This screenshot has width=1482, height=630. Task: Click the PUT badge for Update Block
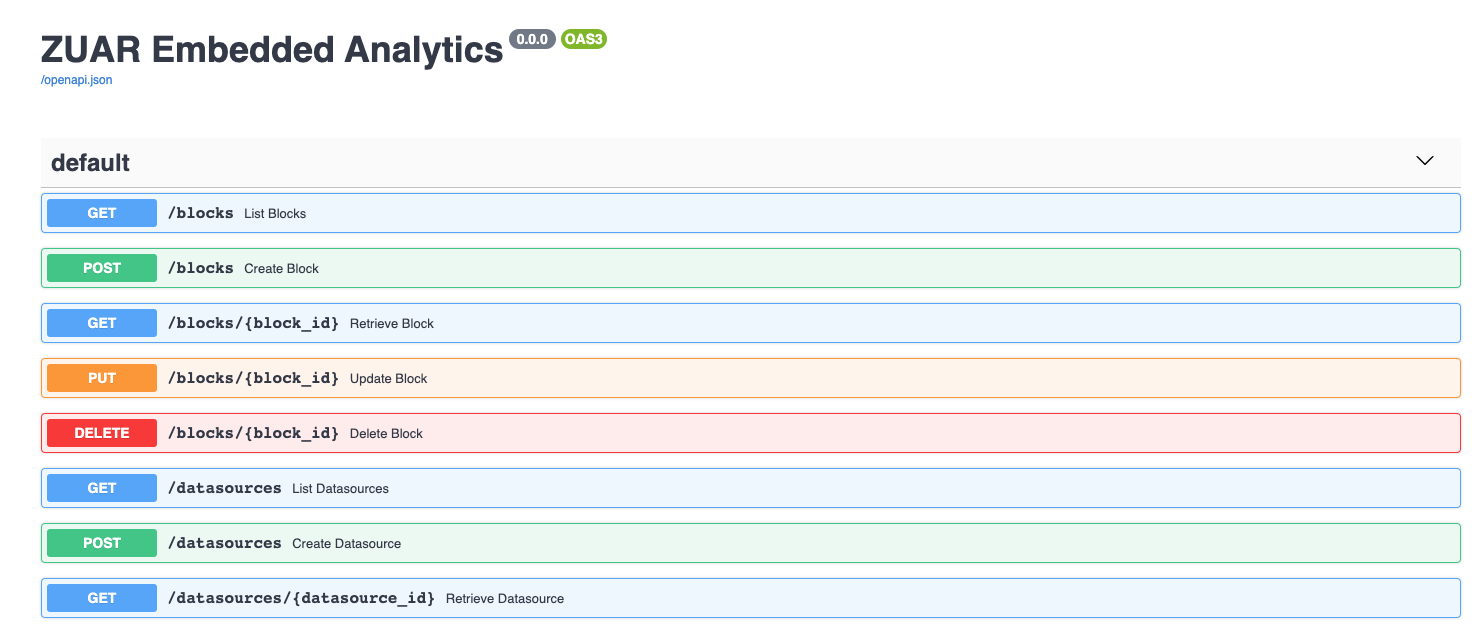pos(102,378)
